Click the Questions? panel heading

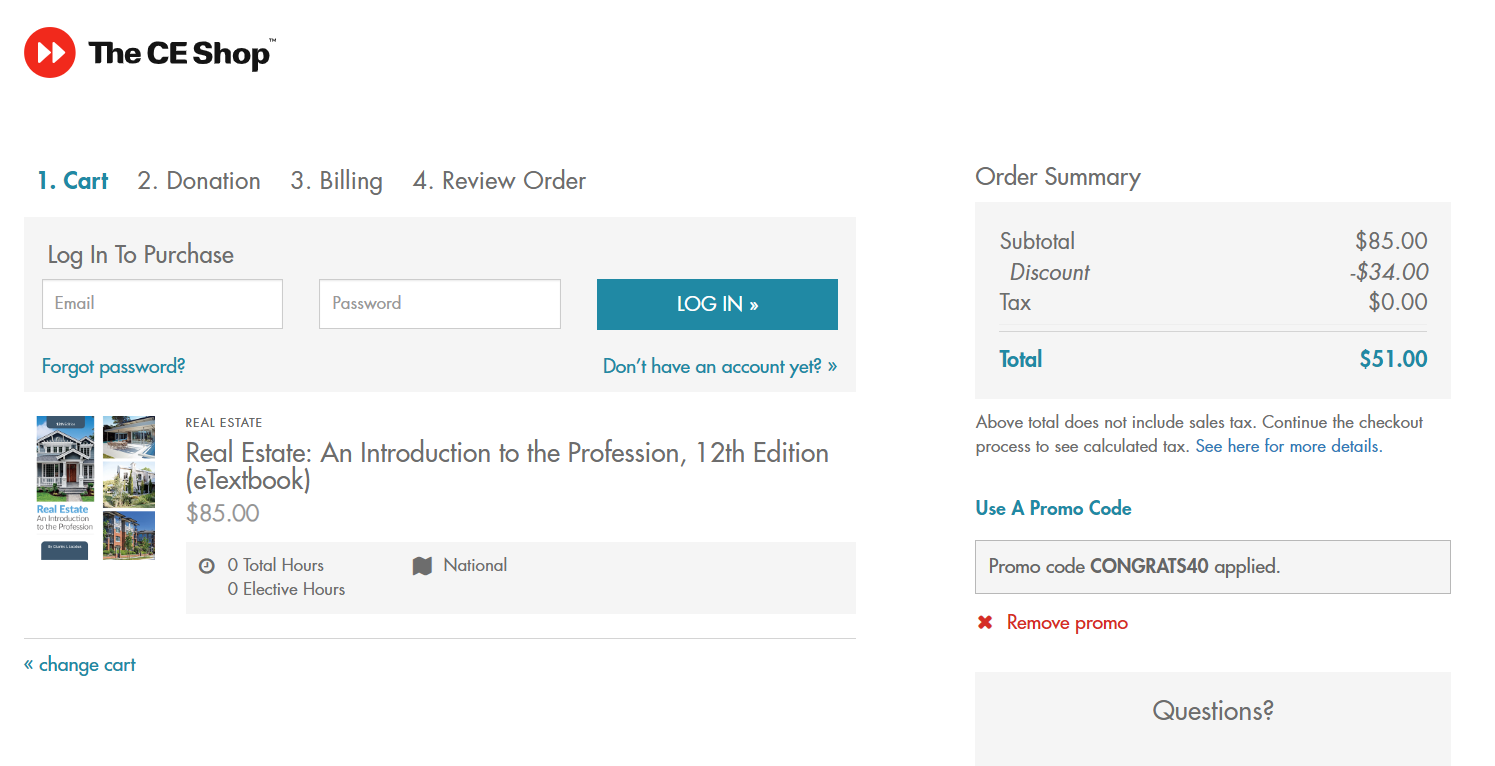(1212, 711)
